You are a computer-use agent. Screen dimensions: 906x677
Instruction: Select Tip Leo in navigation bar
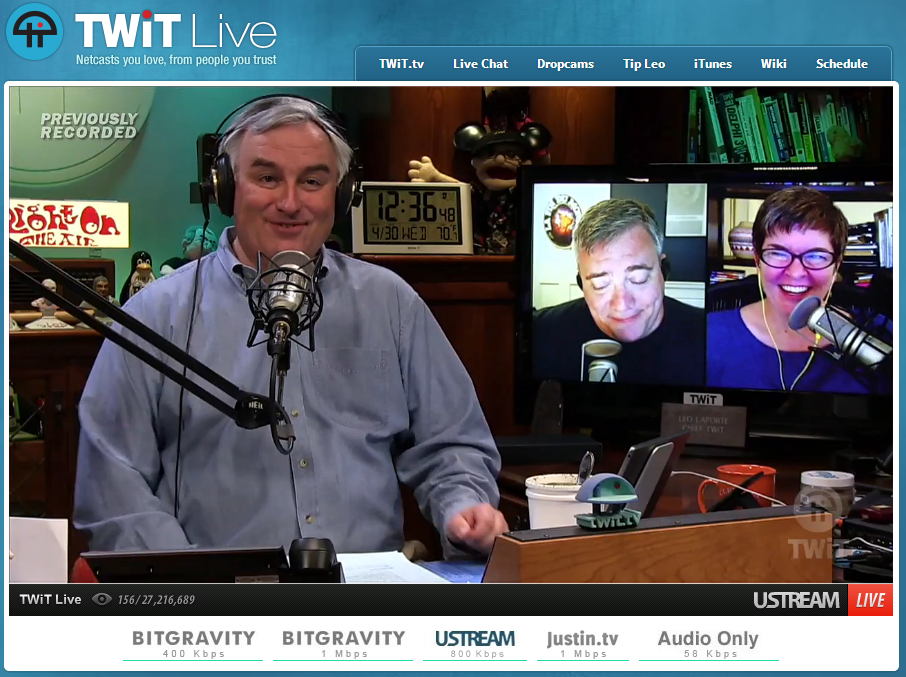(x=643, y=64)
